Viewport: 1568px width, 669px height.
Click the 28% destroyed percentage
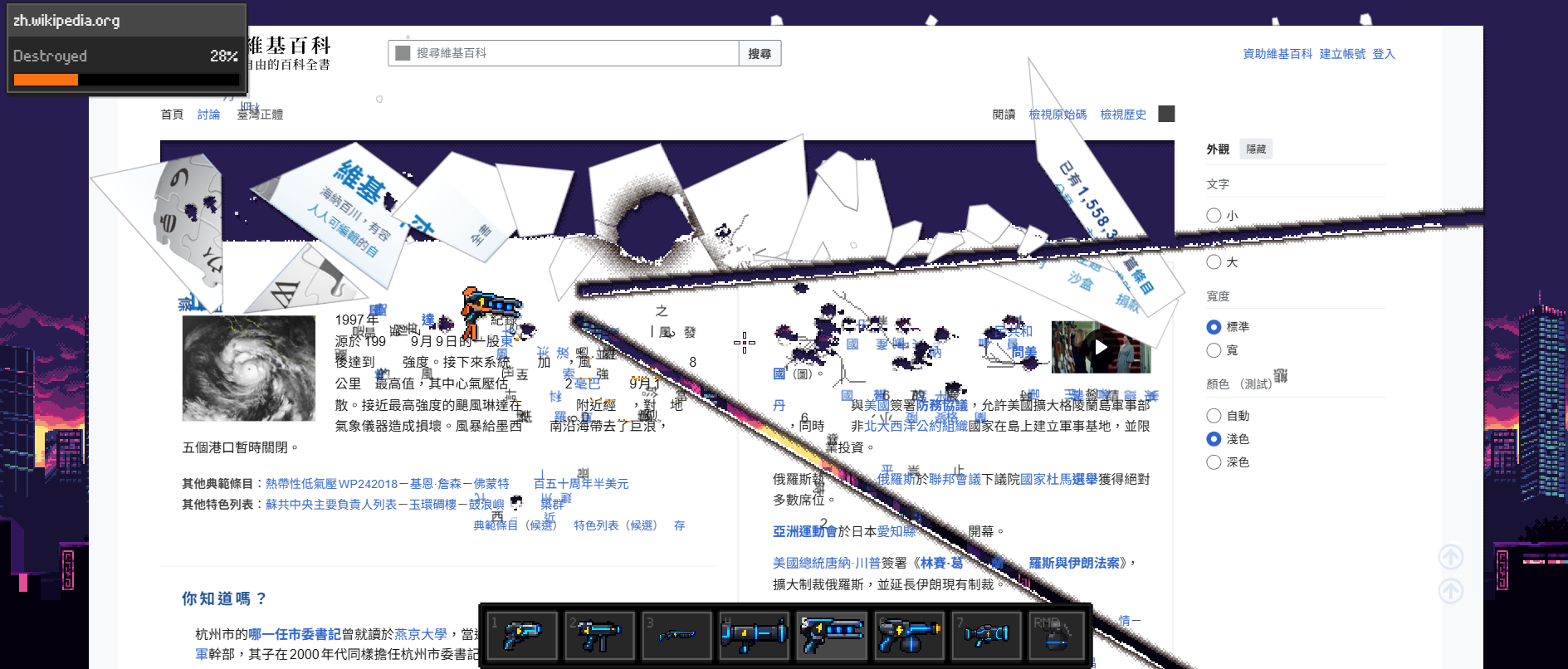point(224,56)
